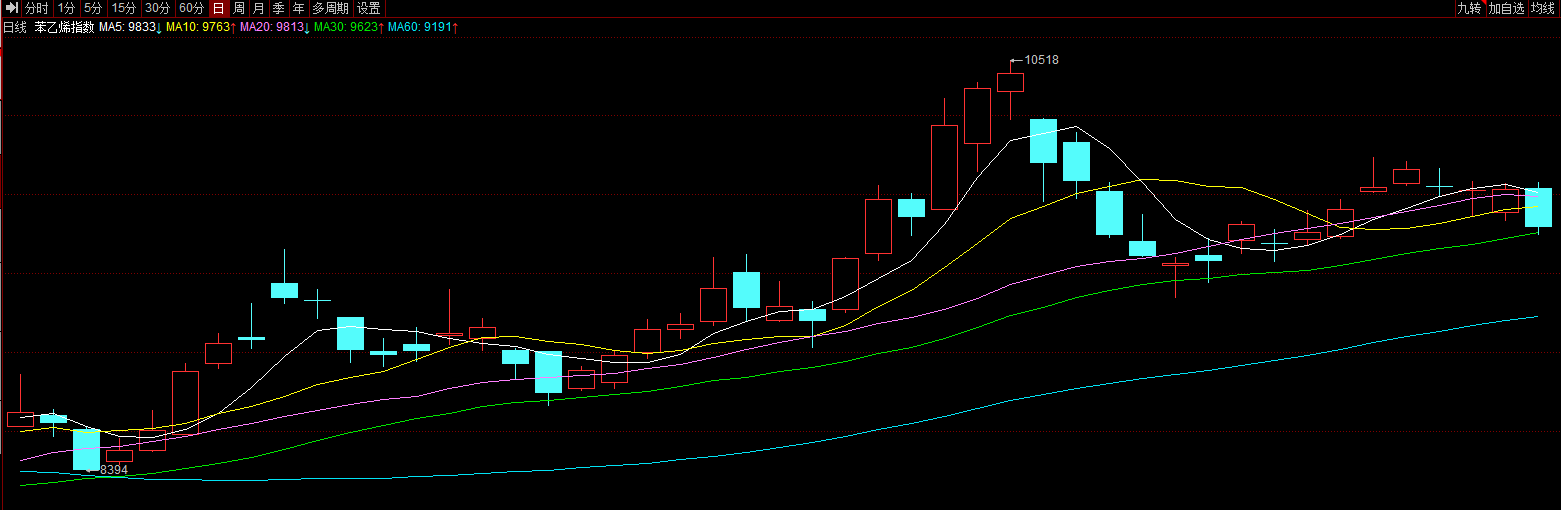The image size is (1561, 510).
Task: Click the arrow-to-bar icon before 分时
Action: pyautogui.click(x=11, y=8)
